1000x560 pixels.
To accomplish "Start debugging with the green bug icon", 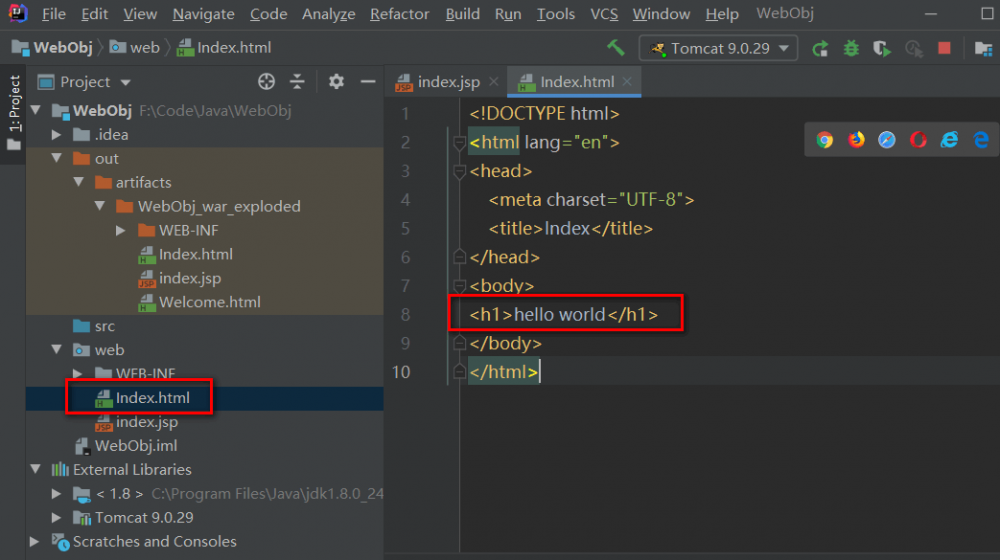I will pos(851,48).
